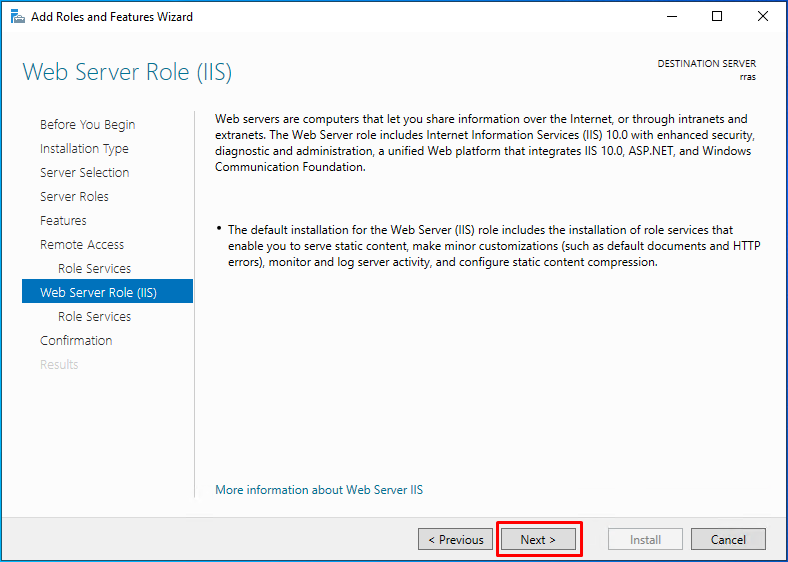This screenshot has width=788, height=562.
Task: Open the Installation Type step
Action: pos(84,148)
